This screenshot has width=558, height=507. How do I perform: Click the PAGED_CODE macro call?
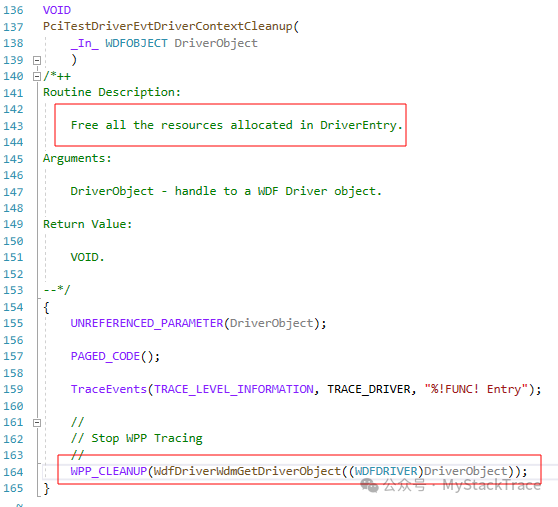pyautogui.click(x=115, y=356)
